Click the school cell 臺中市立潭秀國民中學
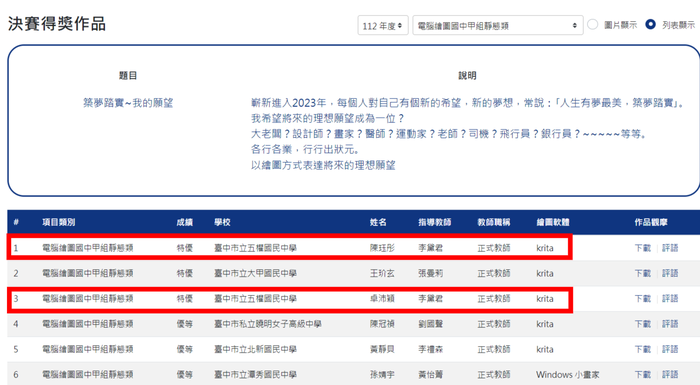 pos(255,374)
